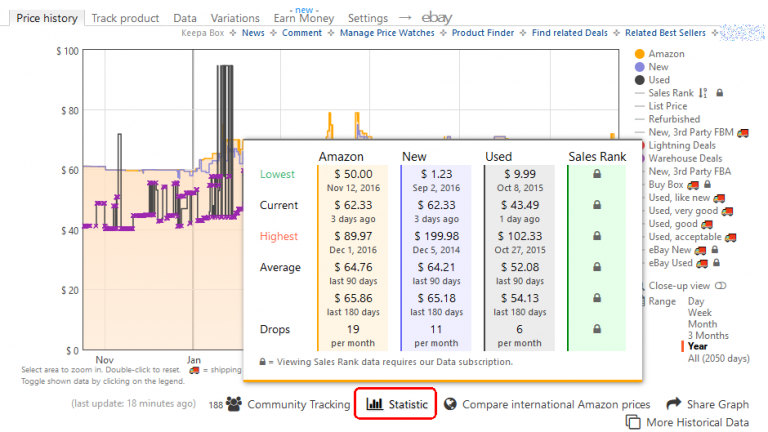Screen dimensions: 768x432
Task: Click the Community Tracking people icon
Action: tap(234, 404)
